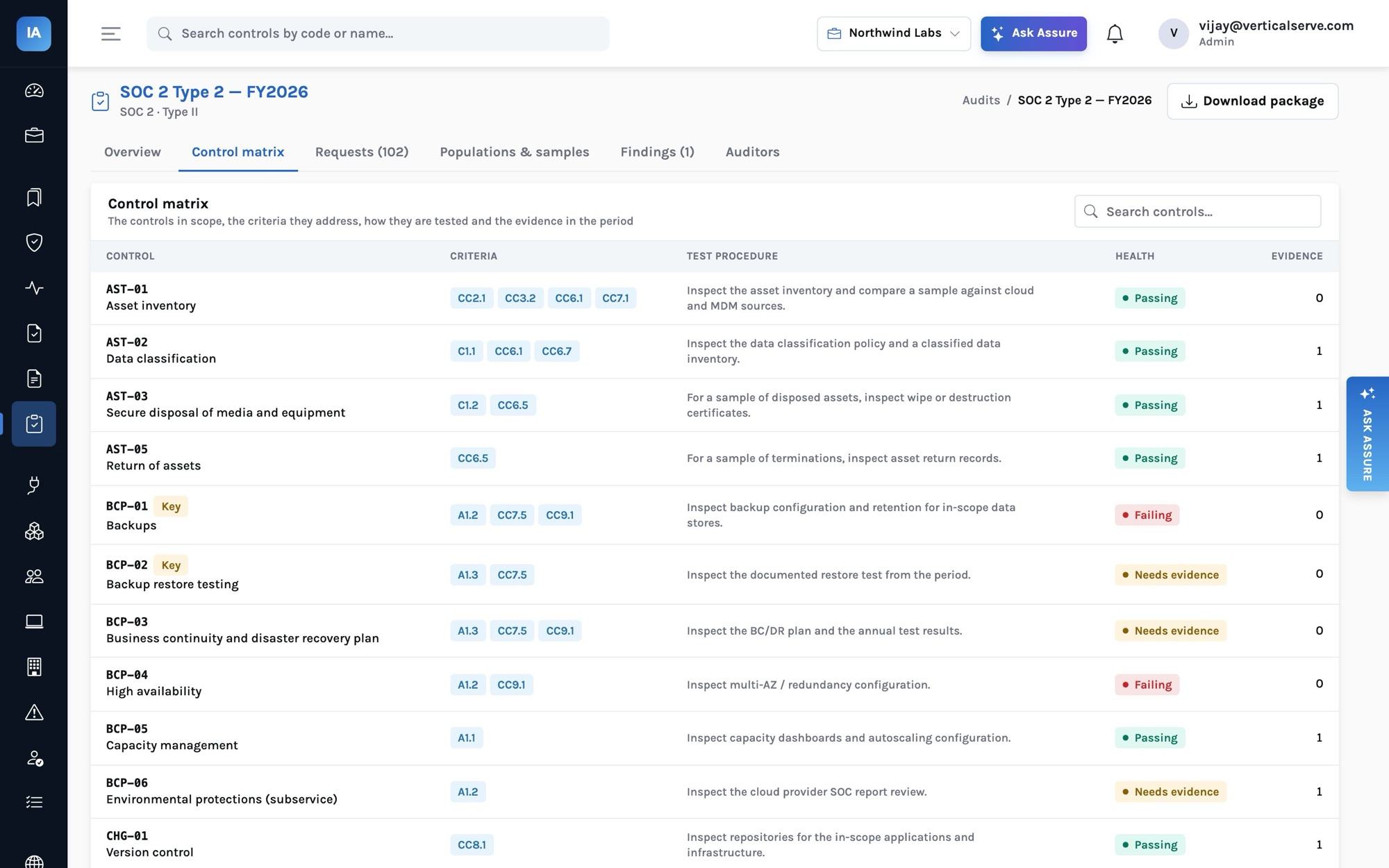Click the IA logo in sidebar
The image size is (1389, 868).
33,33
